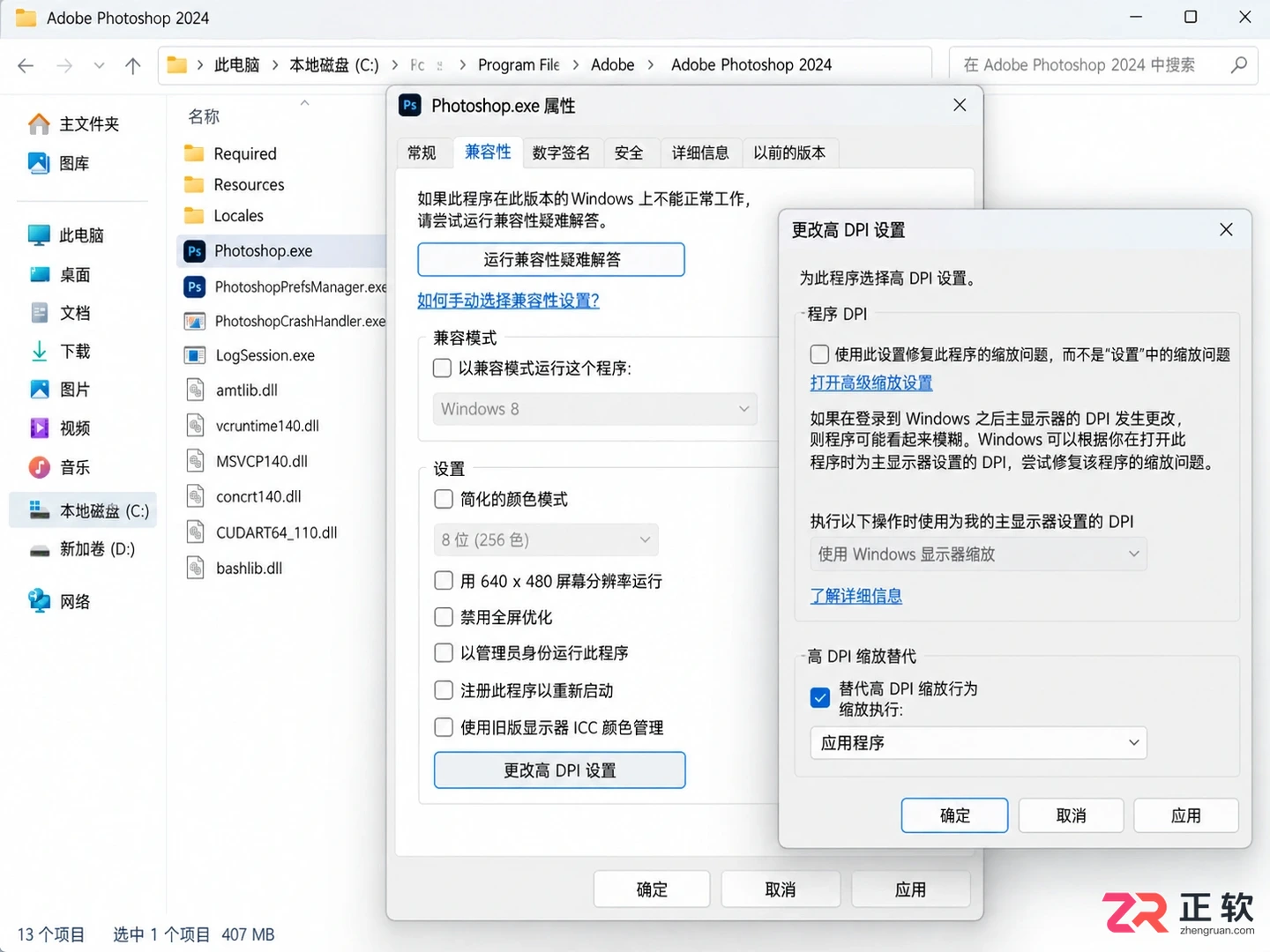Check 以管理员身份运行此程序
The width and height of the screenshot is (1270, 952).
pyautogui.click(x=444, y=653)
